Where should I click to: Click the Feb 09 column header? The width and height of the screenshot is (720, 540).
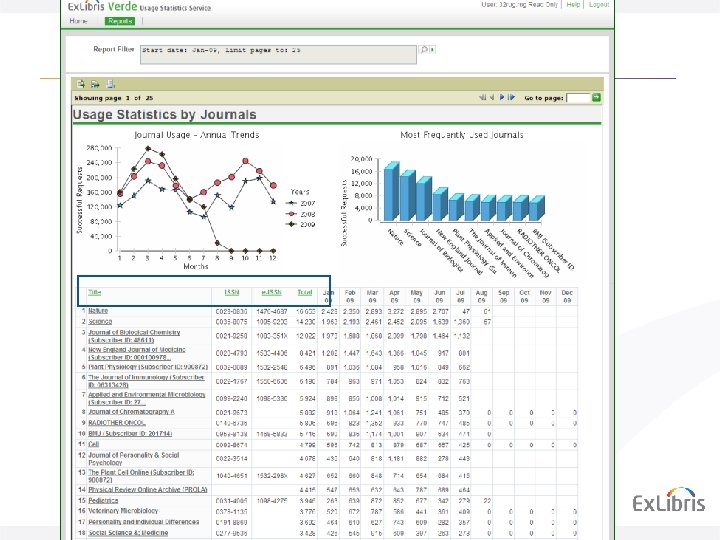350,296
